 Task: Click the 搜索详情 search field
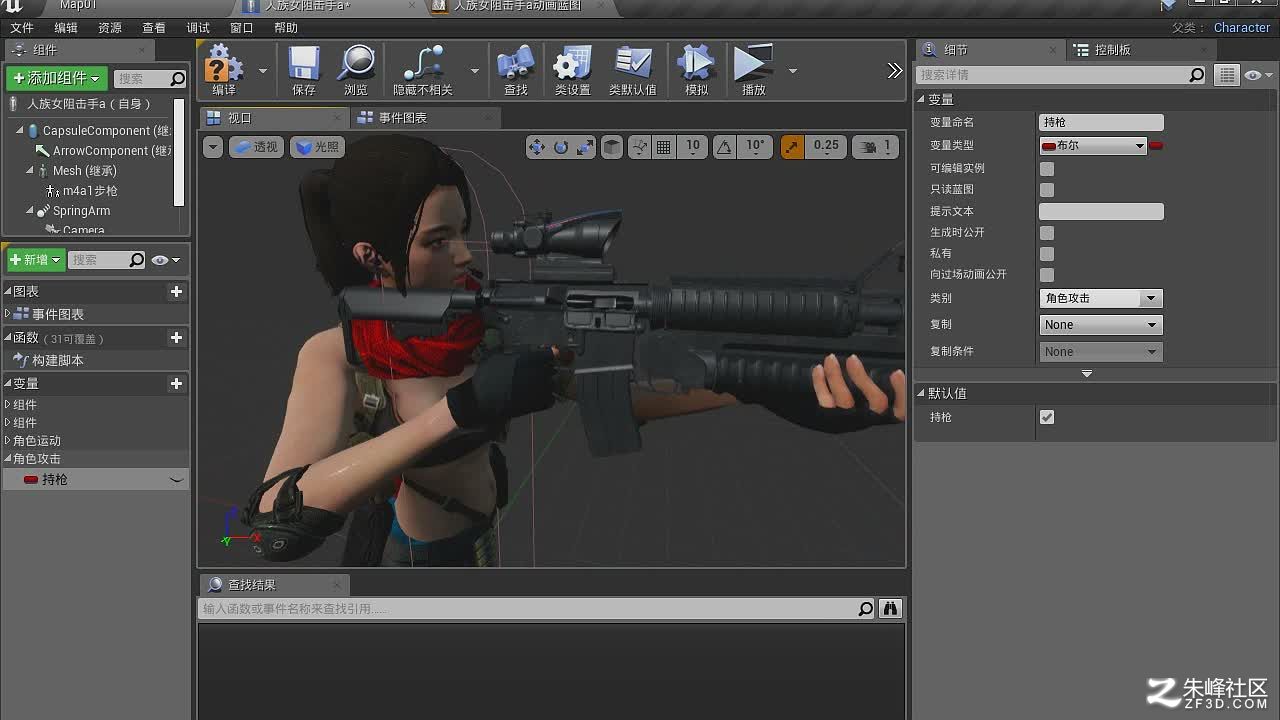(x=1062, y=75)
